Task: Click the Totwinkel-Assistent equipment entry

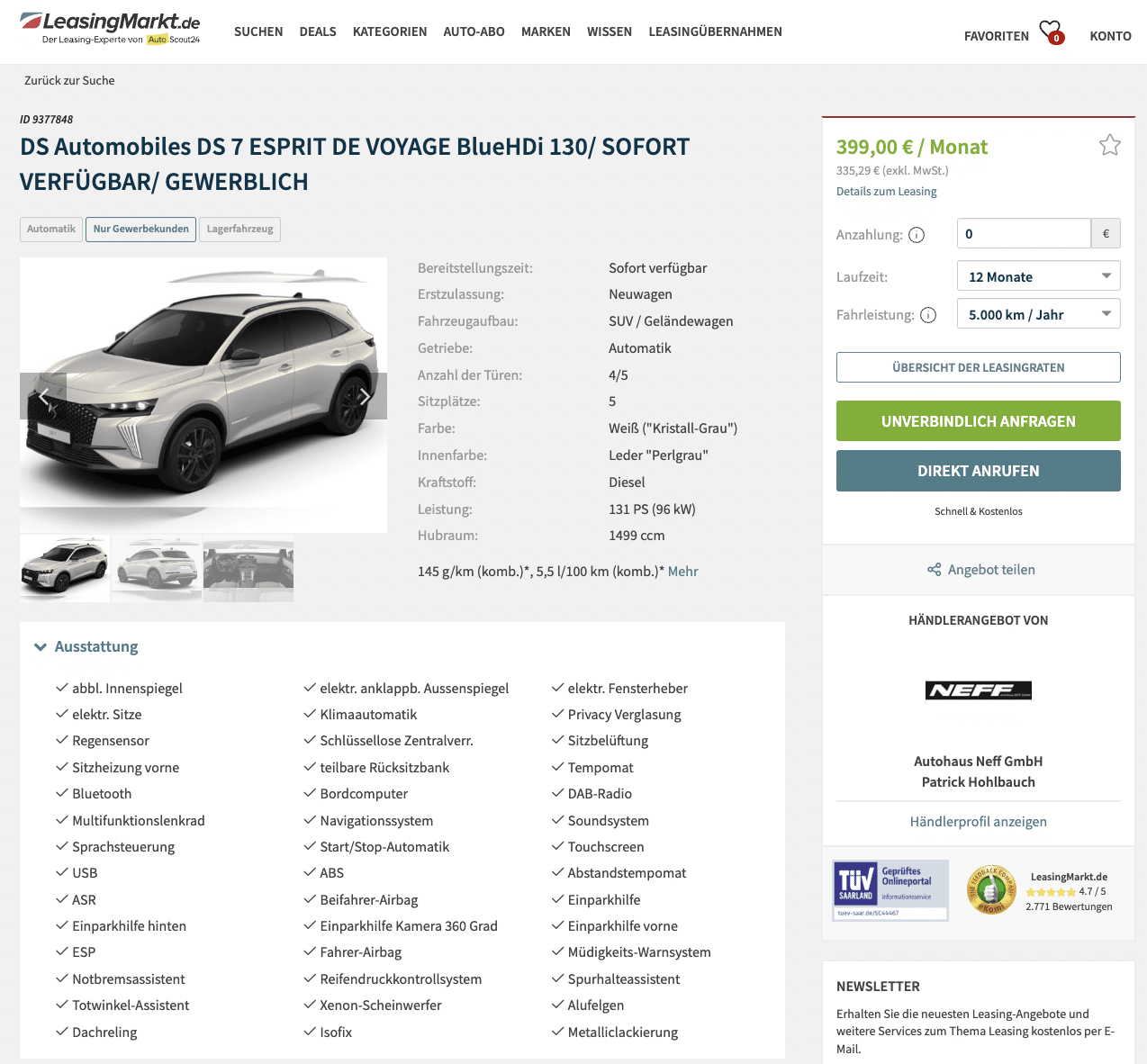Action: pos(131,1005)
